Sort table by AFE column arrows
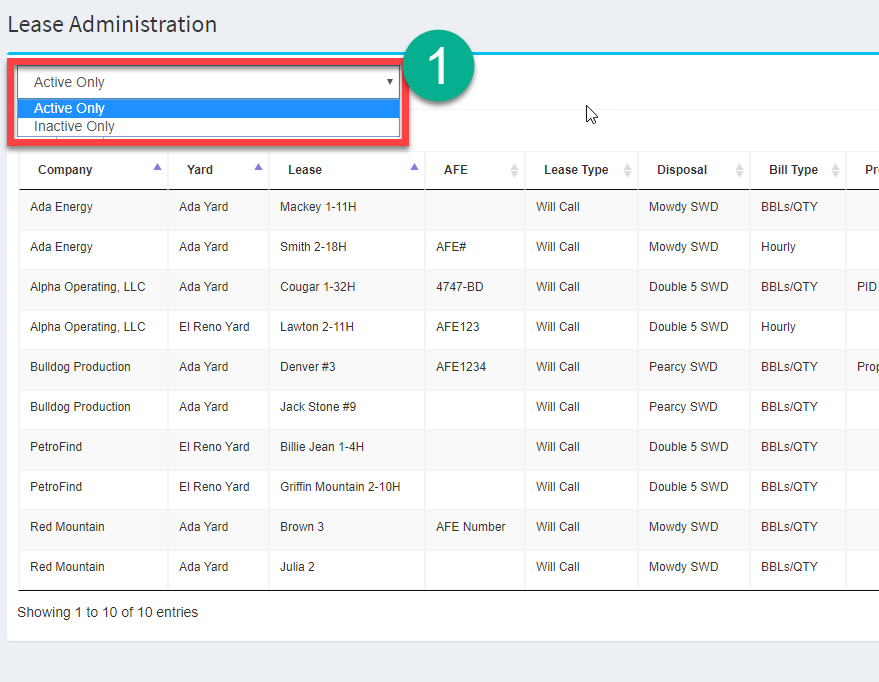This screenshot has height=682, width=879. click(514, 170)
